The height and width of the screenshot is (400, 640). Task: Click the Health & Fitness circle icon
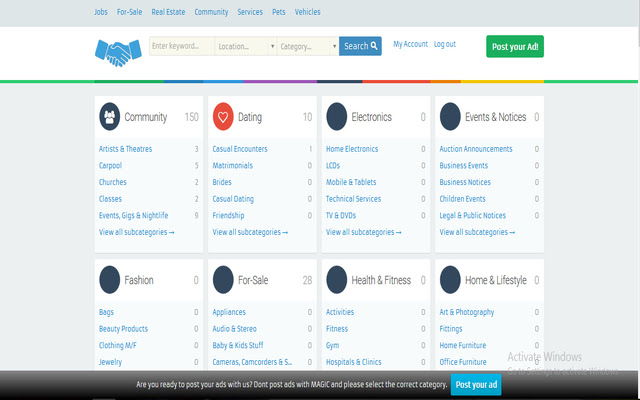tap(336, 280)
